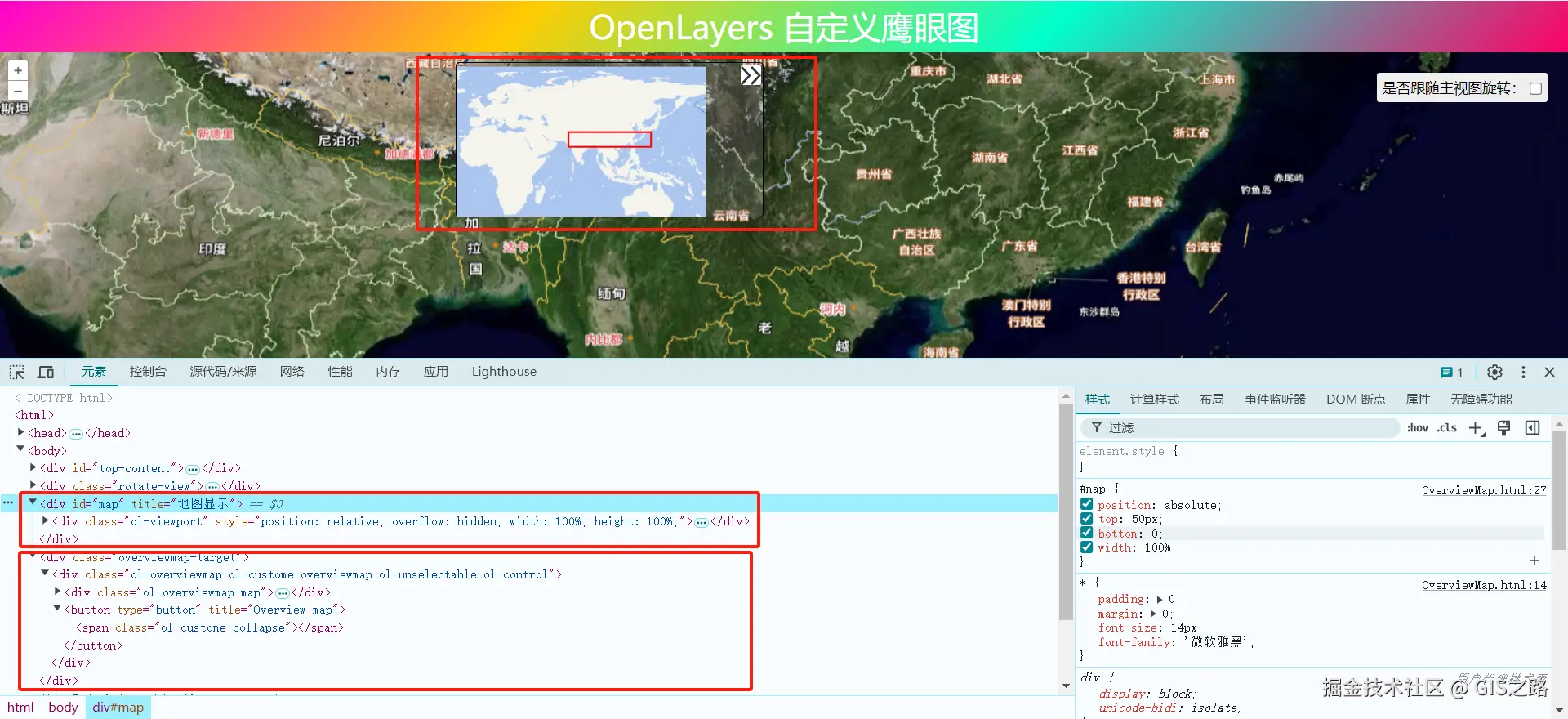Viewport: 1568px width, 719px height.
Task: Select body in the breadcrumb bar
Action: coord(63,708)
